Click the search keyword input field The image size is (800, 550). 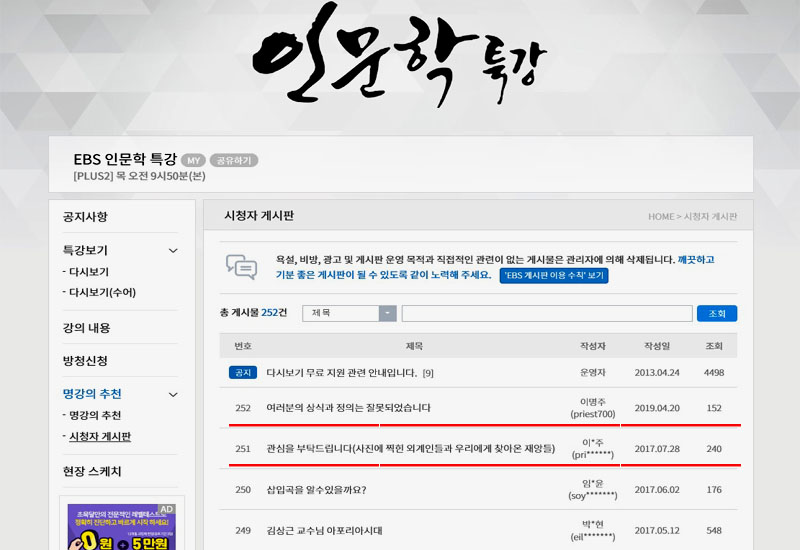click(x=546, y=313)
